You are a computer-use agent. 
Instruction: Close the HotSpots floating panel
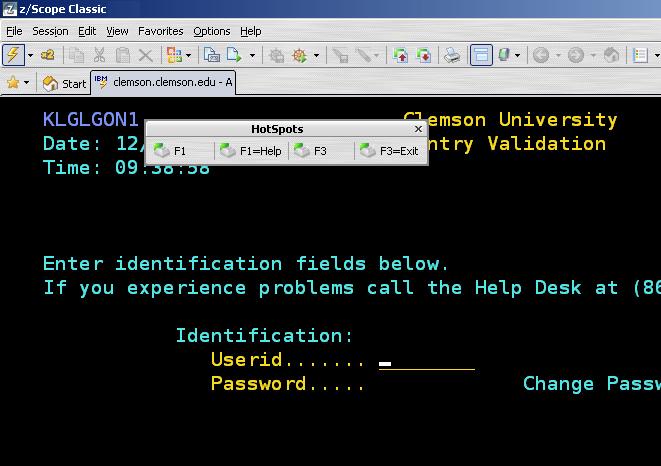coord(418,129)
